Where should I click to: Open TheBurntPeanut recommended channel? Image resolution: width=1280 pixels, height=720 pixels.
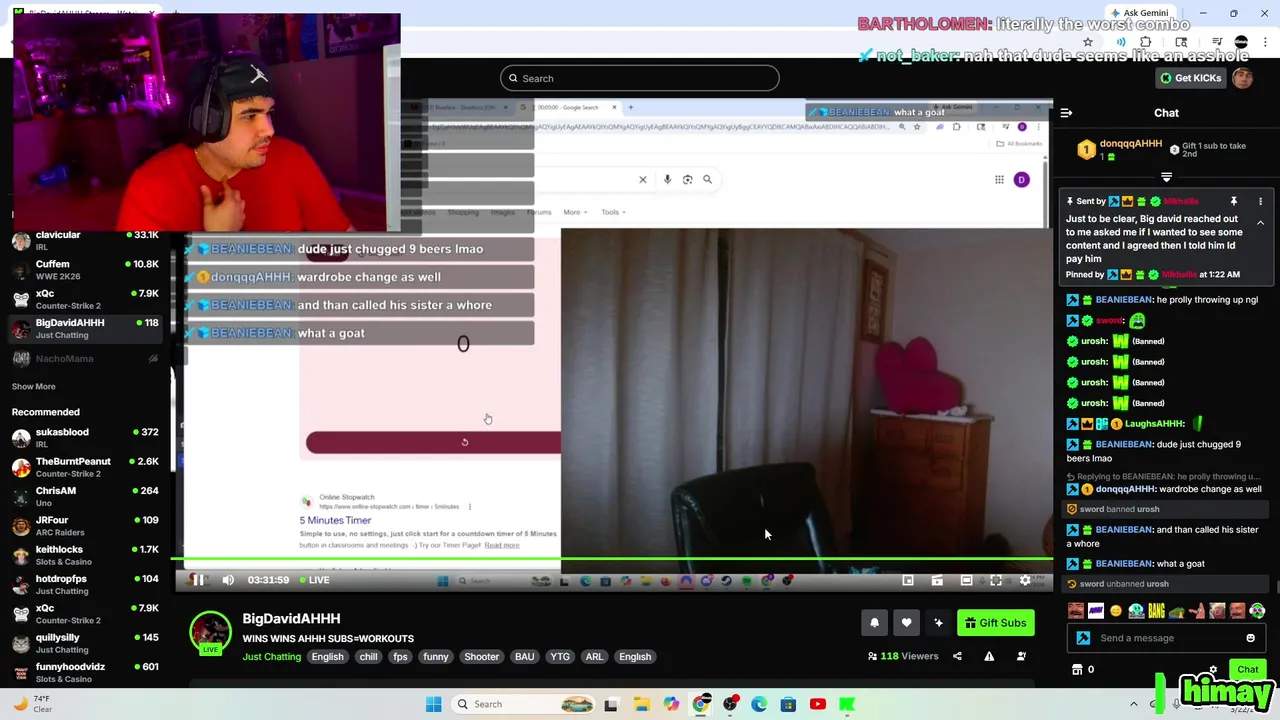click(x=85, y=467)
